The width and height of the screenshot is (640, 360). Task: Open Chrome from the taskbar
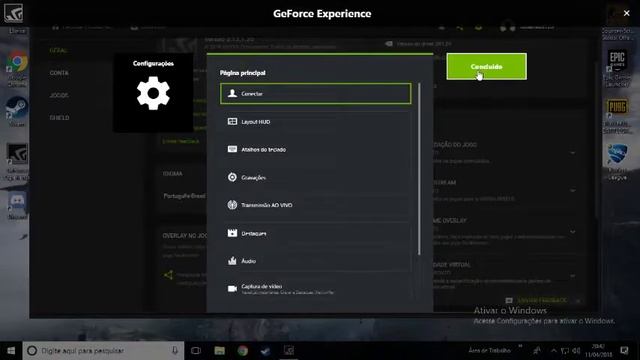pos(243,351)
